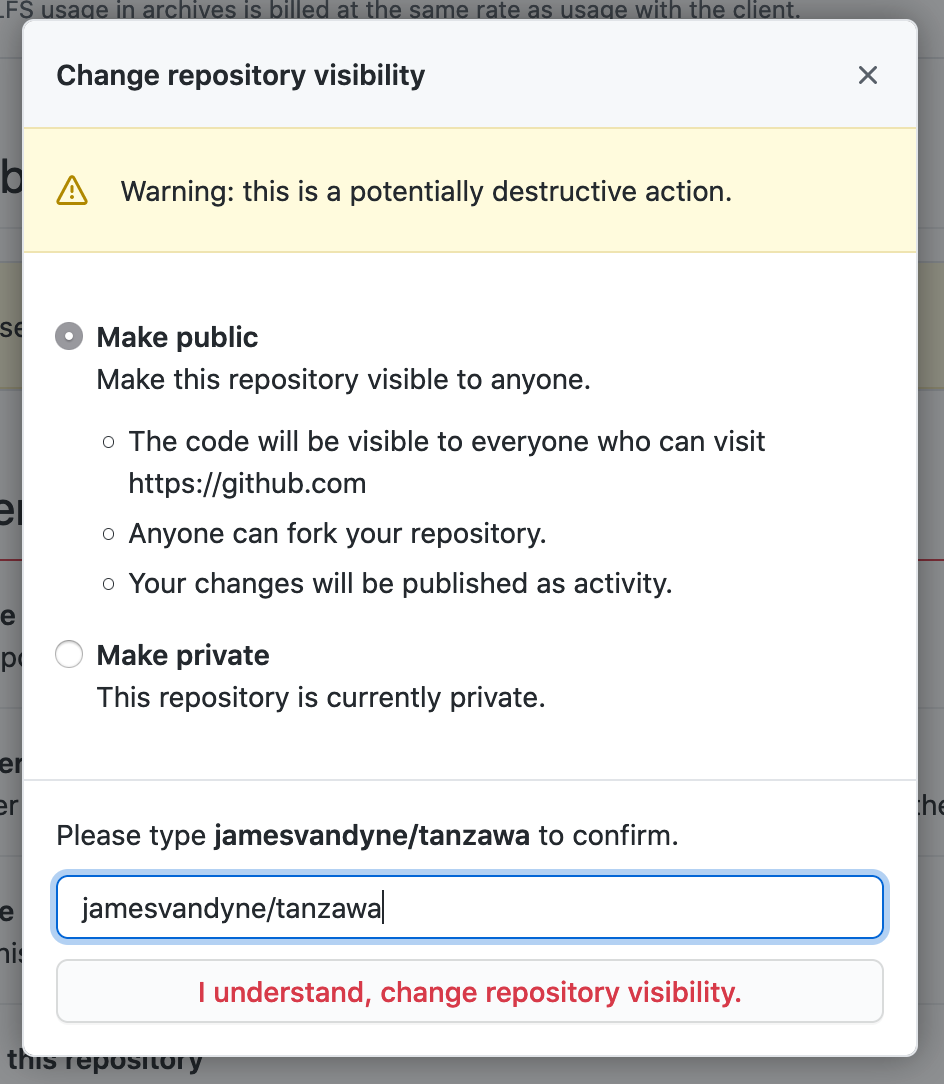Image resolution: width=944 pixels, height=1084 pixels.
Task: Click "This repository is currently private" description
Action: pyautogui.click(x=321, y=697)
